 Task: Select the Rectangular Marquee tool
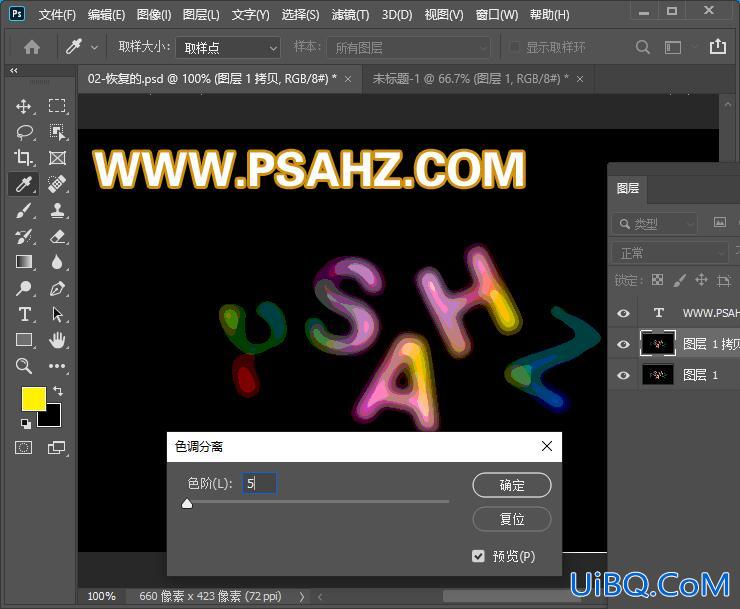pos(57,106)
